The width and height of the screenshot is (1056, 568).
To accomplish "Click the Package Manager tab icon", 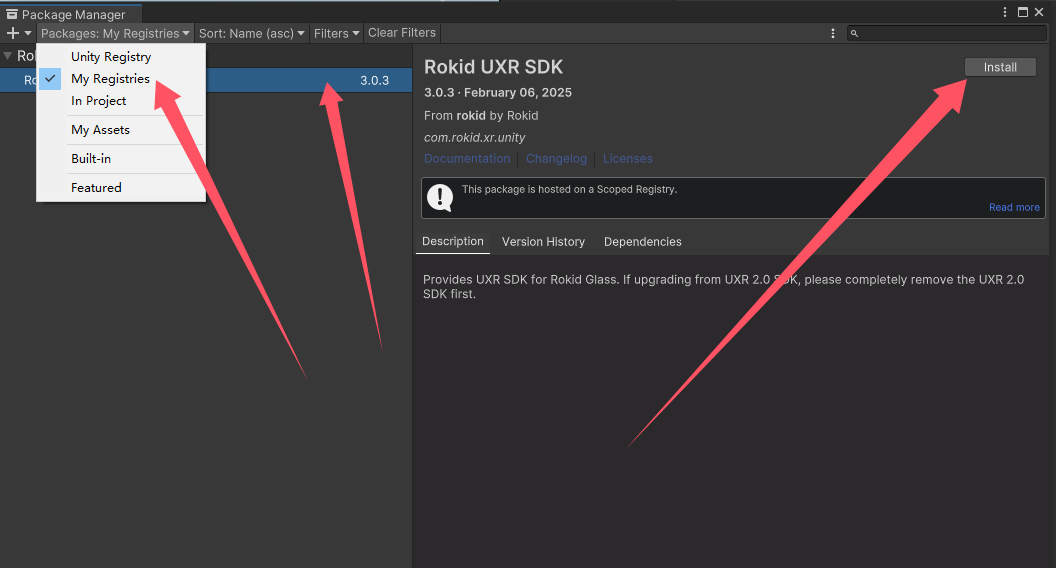I will coord(12,15).
